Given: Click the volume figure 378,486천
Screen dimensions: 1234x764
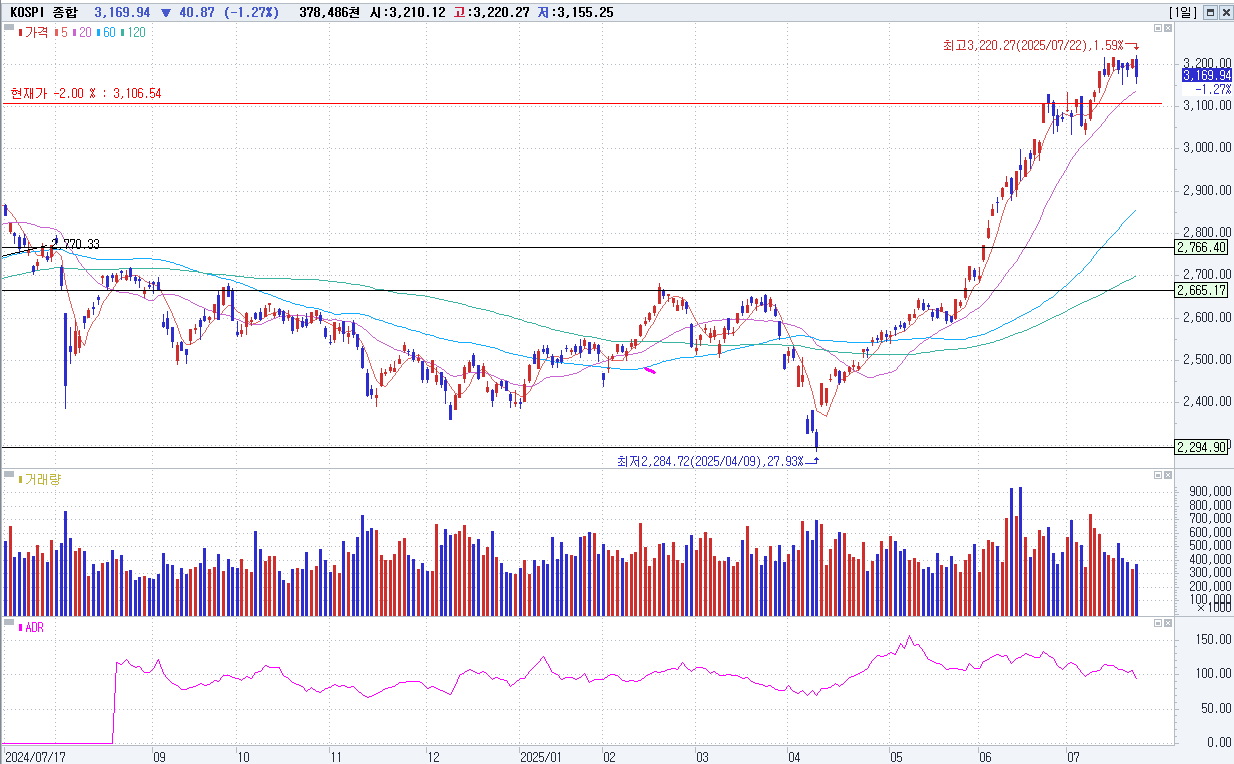Looking at the screenshot, I should click(332, 12).
